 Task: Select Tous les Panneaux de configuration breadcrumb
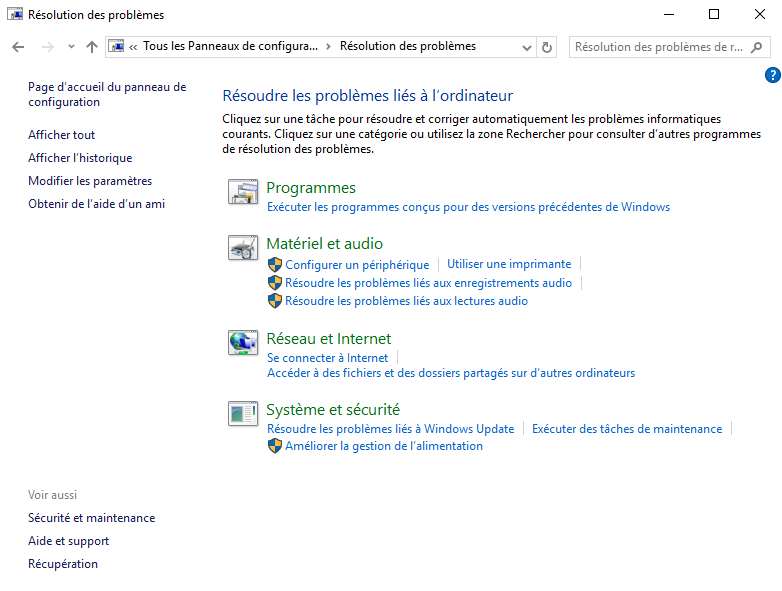[230, 46]
